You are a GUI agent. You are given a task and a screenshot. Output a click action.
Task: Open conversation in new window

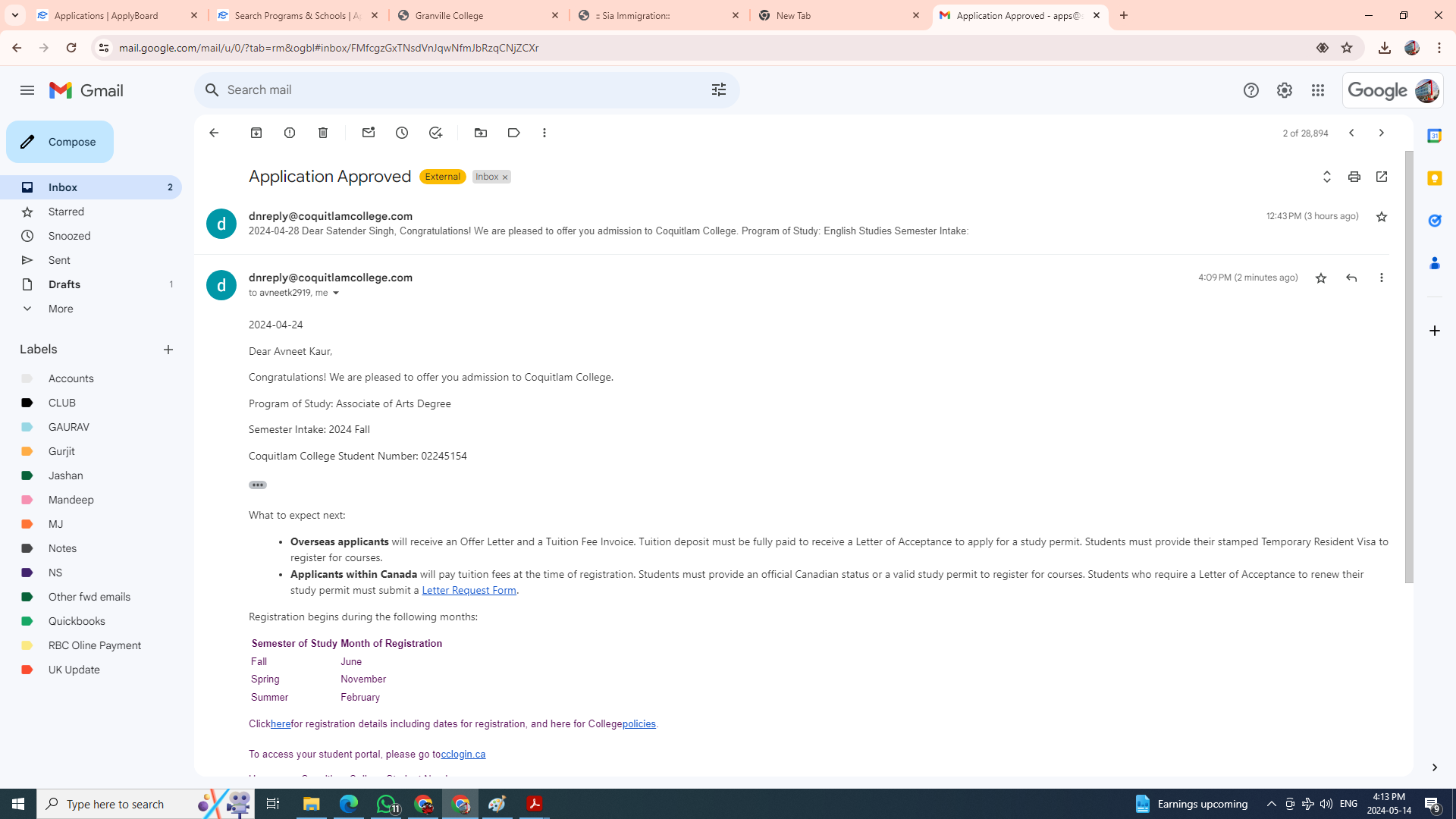pyautogui.click(x=1382, y=177)
